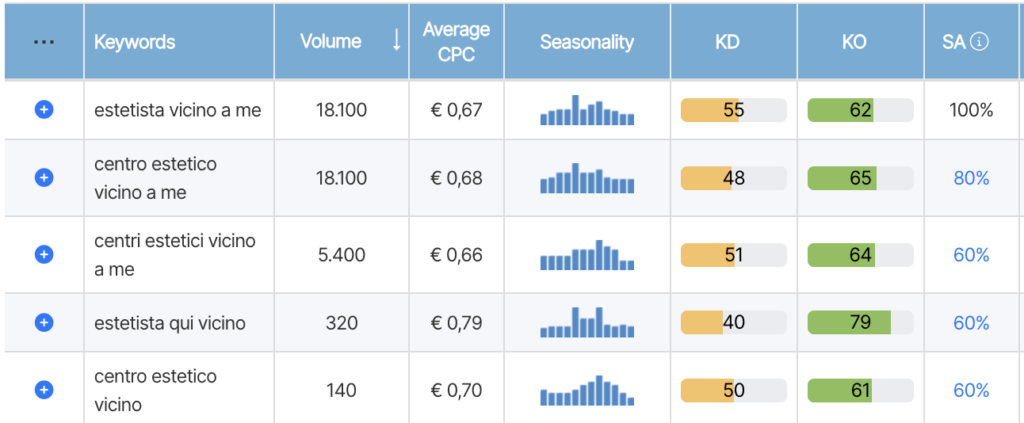Click the Seasonality column header

click(586, 42)
